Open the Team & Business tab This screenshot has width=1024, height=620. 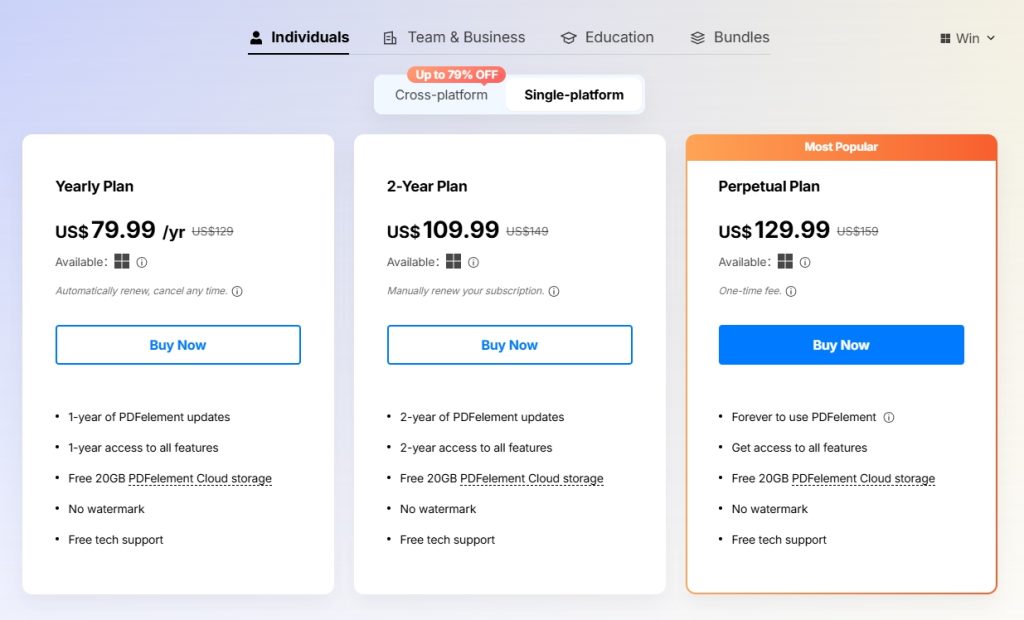pyautogui.click(x=455, y=37)
